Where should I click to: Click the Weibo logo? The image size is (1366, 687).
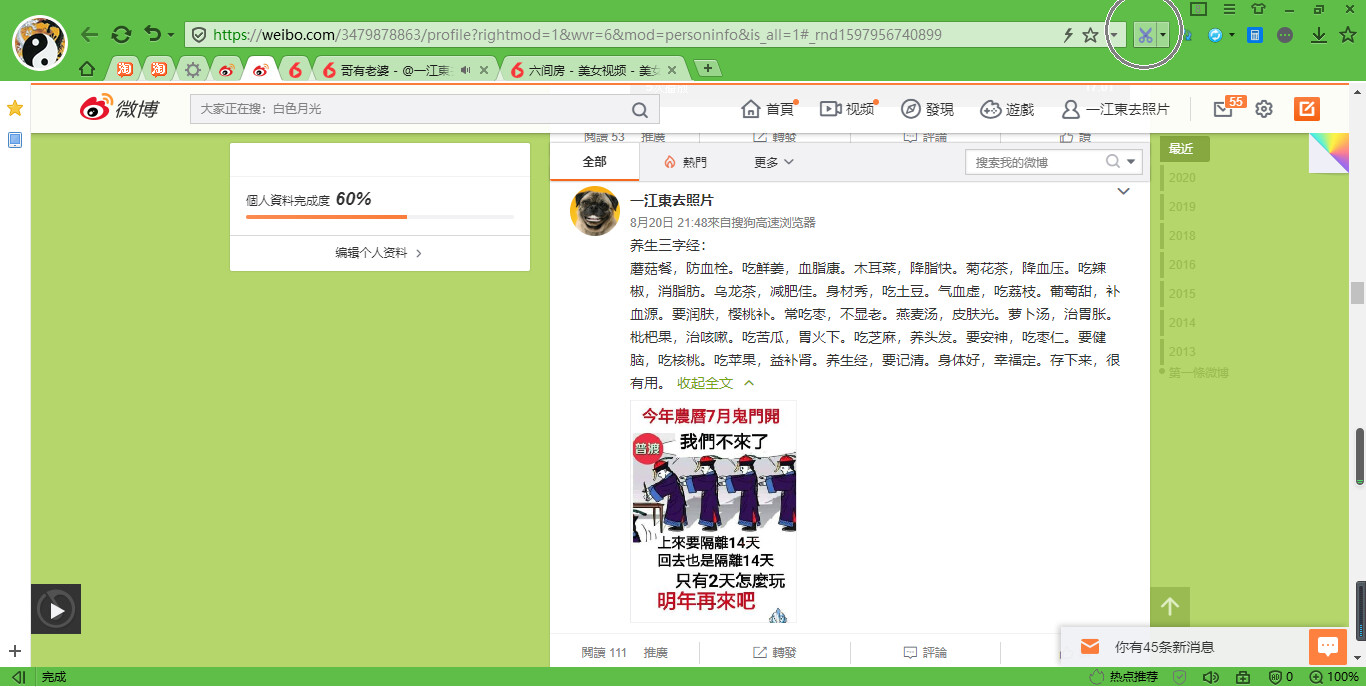point(119,109)
